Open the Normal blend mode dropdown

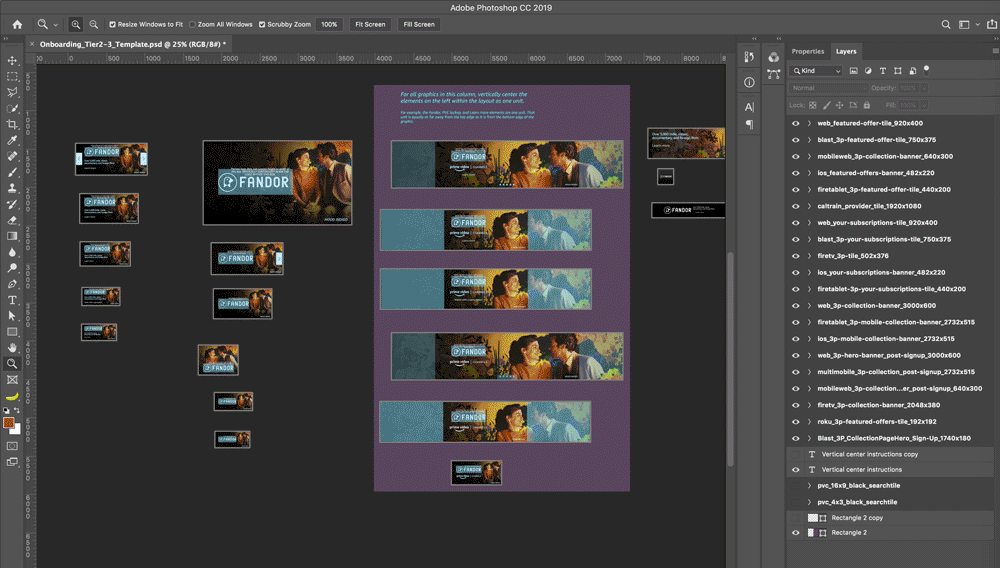(828, 88)
